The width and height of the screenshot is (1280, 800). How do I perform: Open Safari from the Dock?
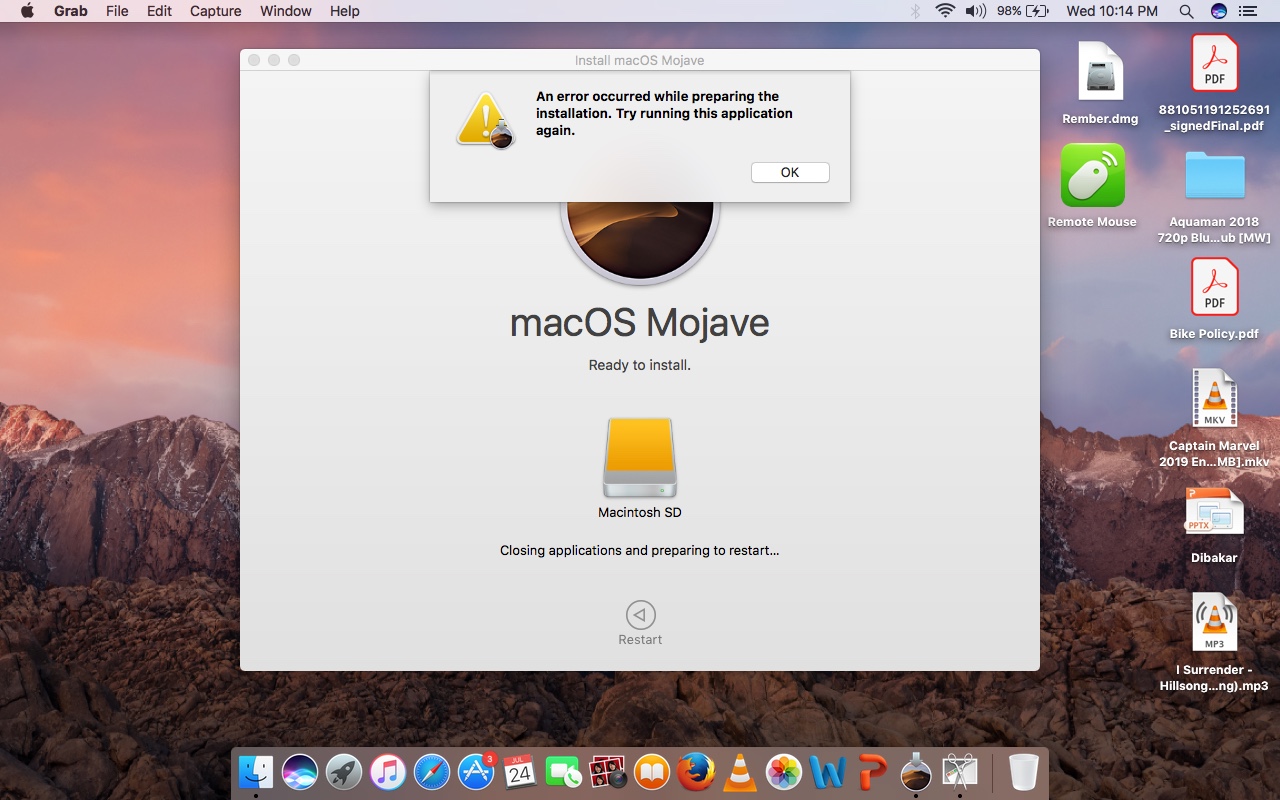pyautogui.click(x=432, y=772)
